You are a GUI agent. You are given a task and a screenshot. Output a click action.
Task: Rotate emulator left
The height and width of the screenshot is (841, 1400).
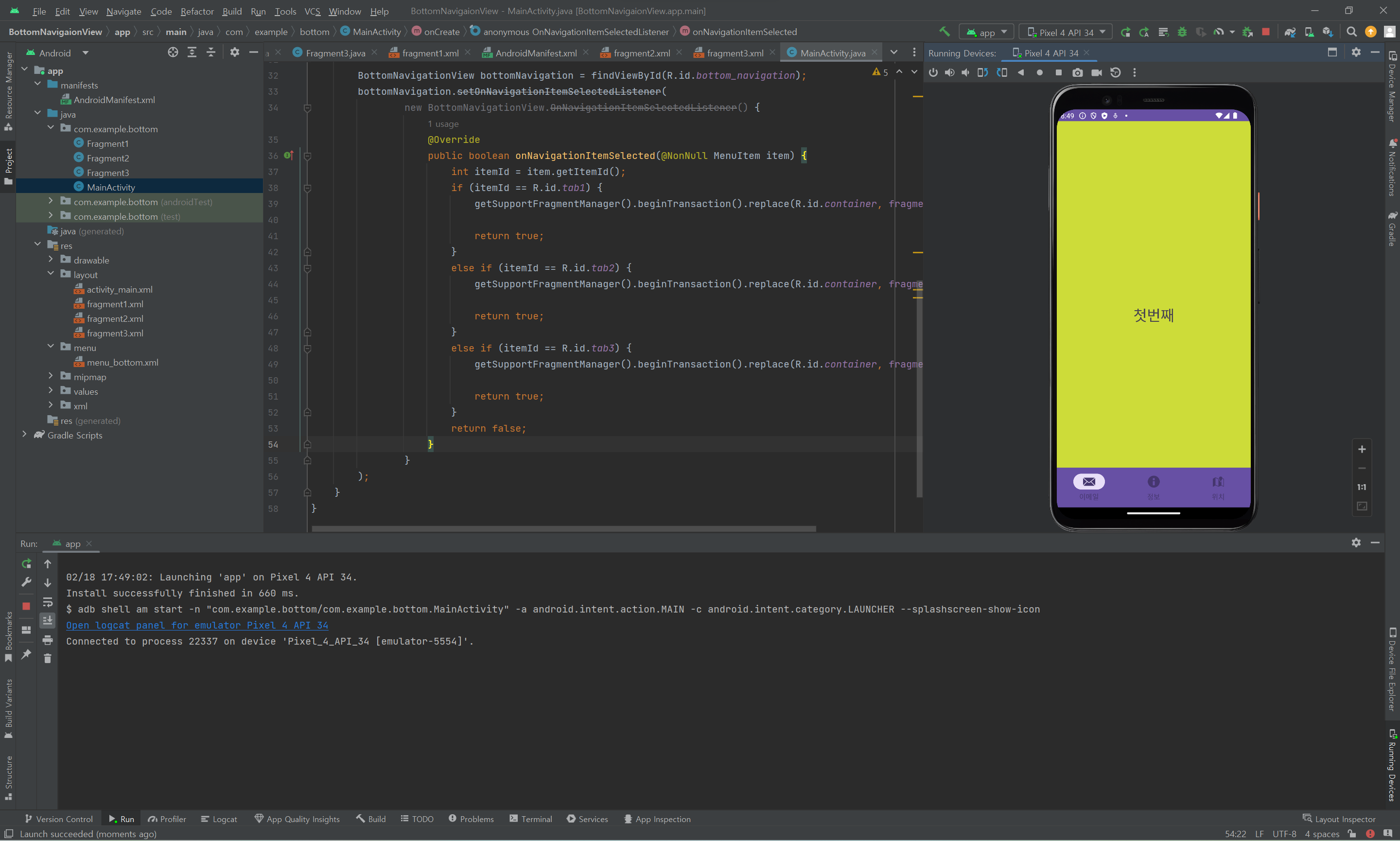(x=982, y=72)
